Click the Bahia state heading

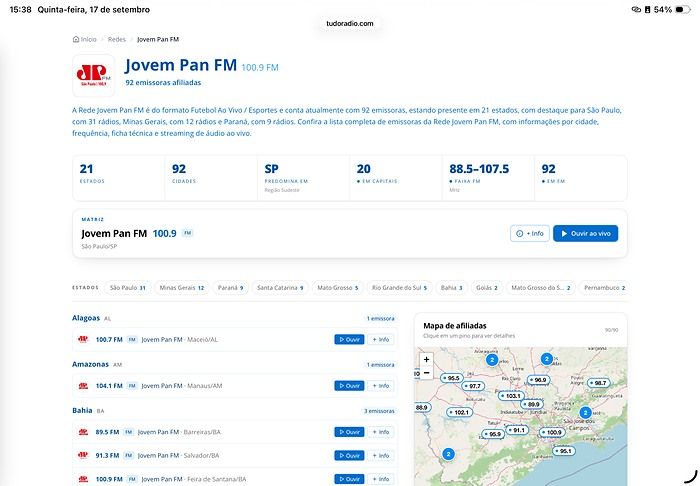pyautogui.click(x=82, y=411)
